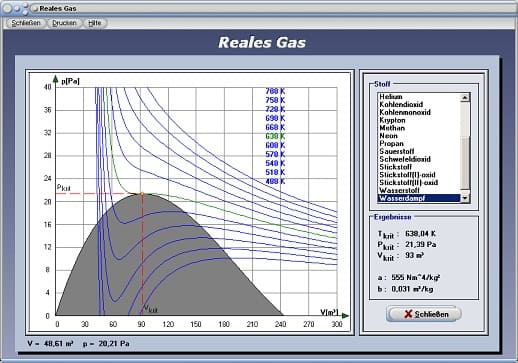Click the Stoff list scroll-up arrow
This screenshot has height=363, width=518.
click(x=465, y=97)
